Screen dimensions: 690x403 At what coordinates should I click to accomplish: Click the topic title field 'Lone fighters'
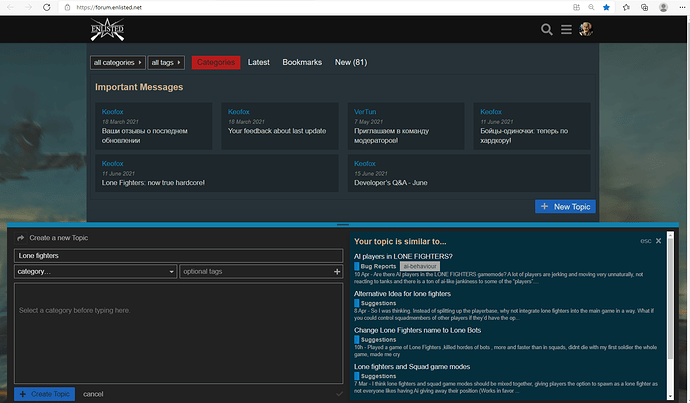(178, 256)
